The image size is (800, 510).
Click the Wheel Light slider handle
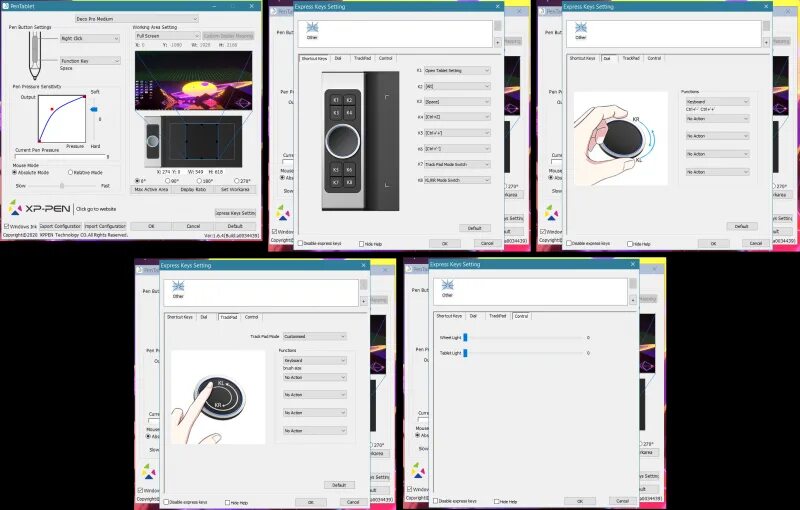[465, 338]
